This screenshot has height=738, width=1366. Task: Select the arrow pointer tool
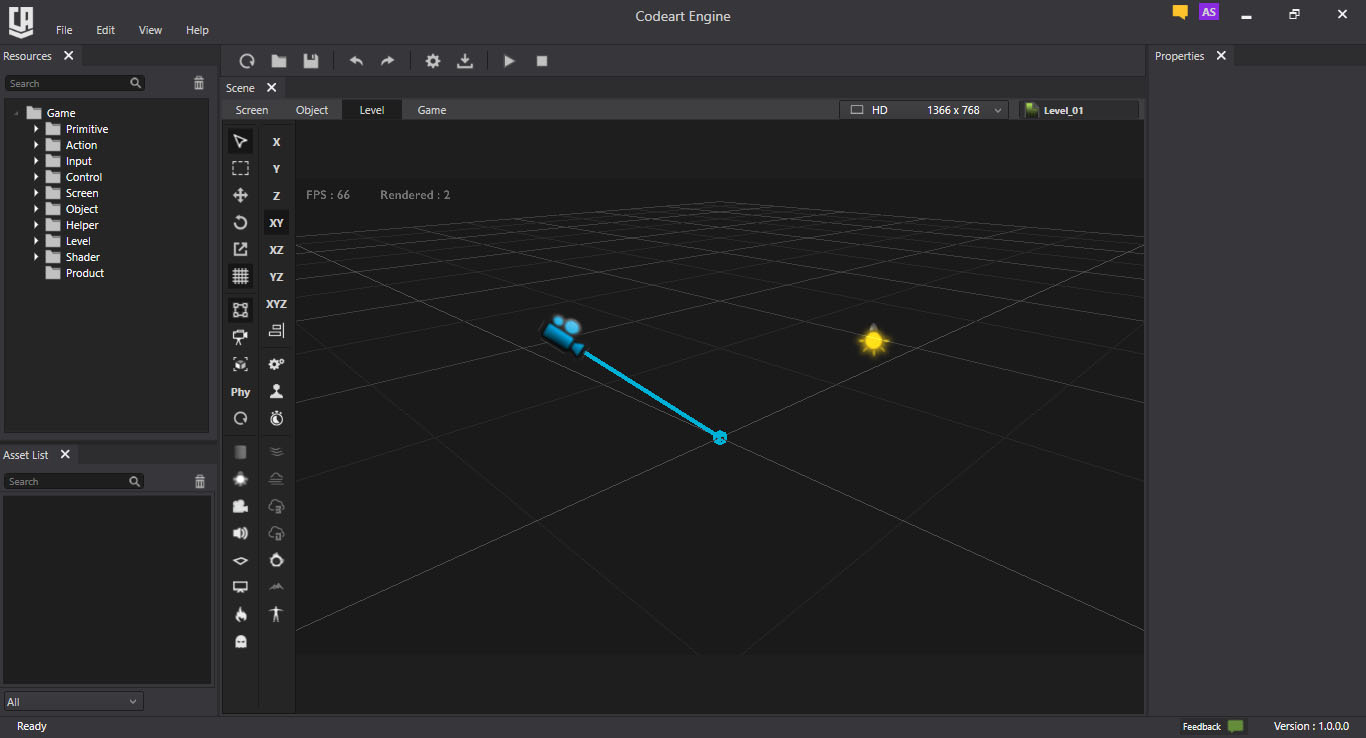point(240,141)
